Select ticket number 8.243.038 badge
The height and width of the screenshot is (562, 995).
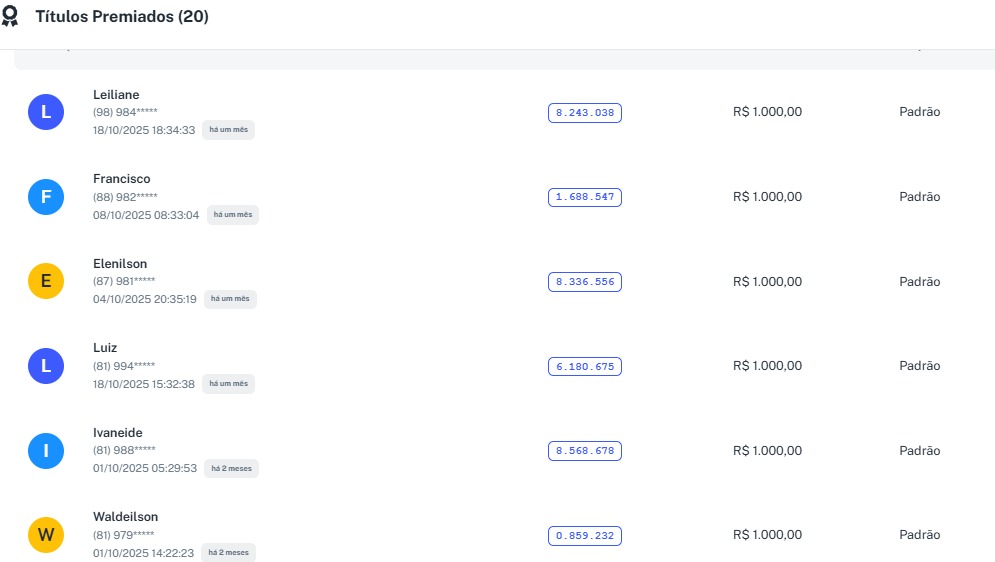tap(585, 113)
